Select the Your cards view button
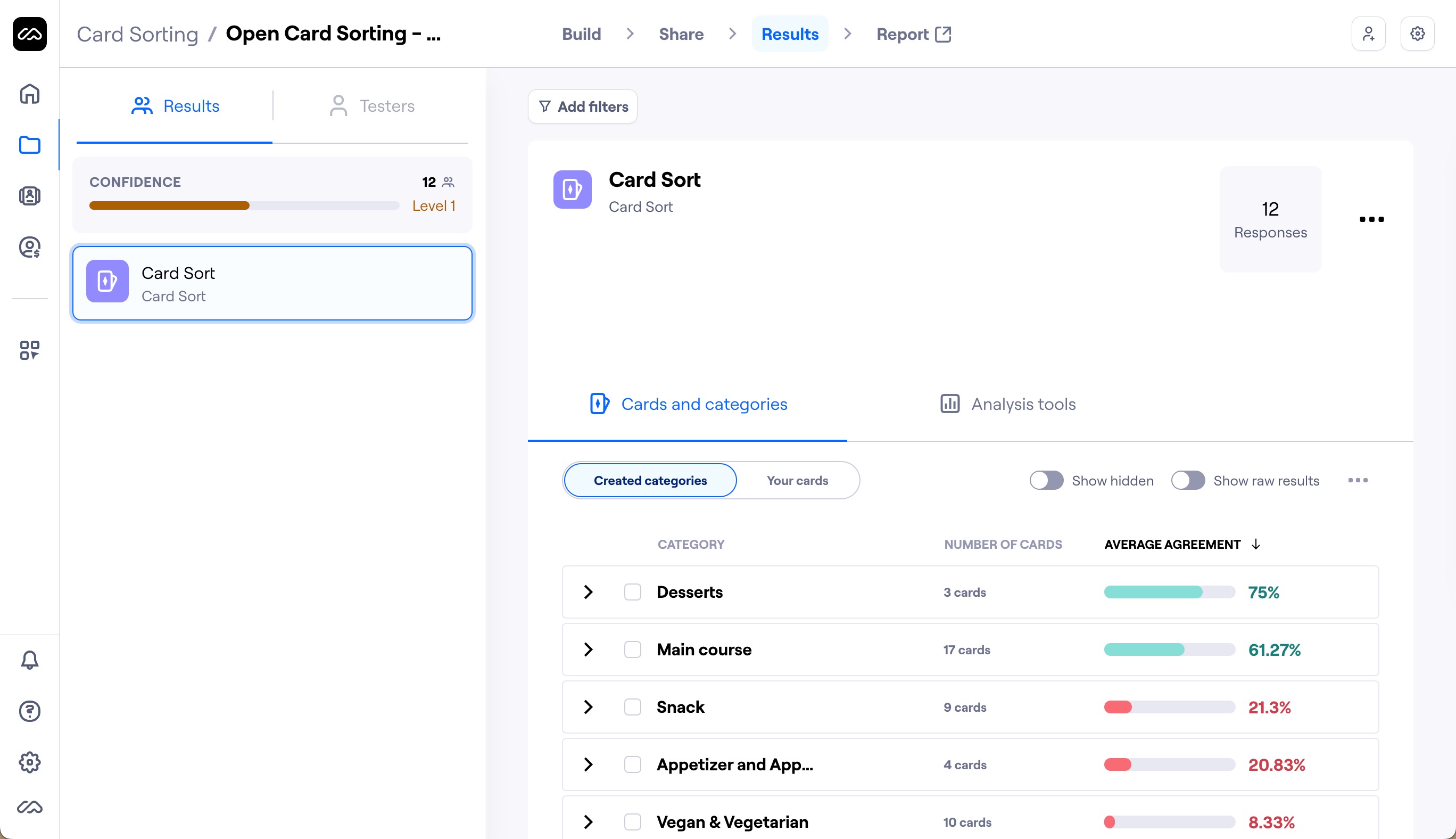The image size is (1456, 839). 797,480
